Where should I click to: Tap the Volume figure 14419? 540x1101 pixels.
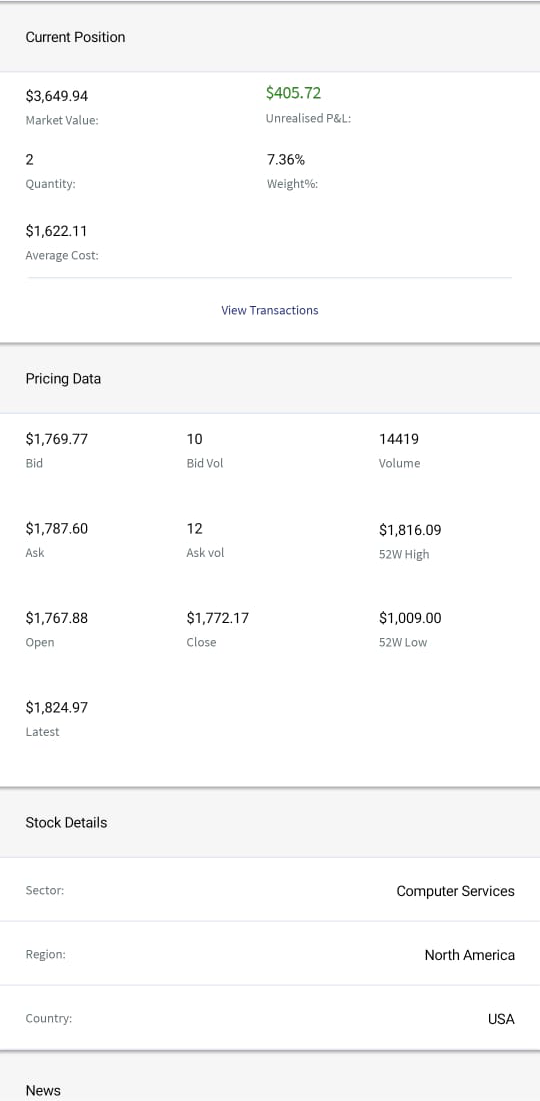pos(399,440)
